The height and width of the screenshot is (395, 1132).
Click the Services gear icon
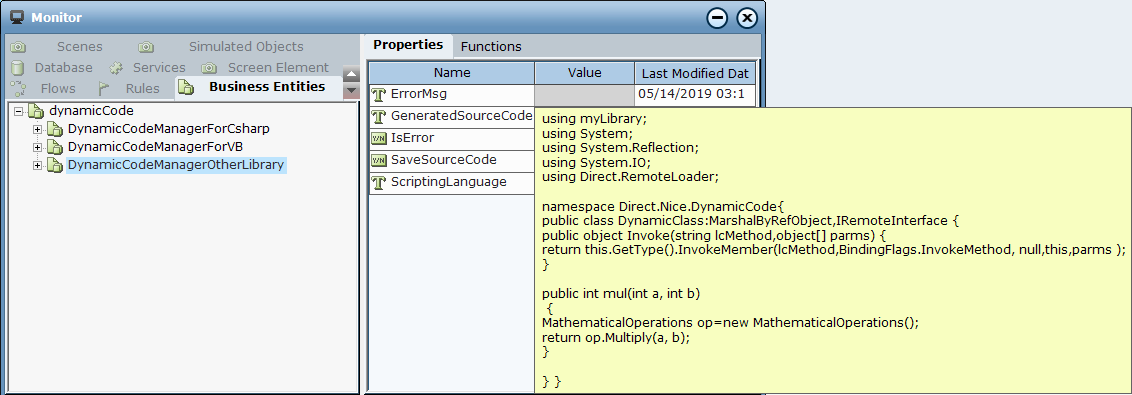[116, 68]
